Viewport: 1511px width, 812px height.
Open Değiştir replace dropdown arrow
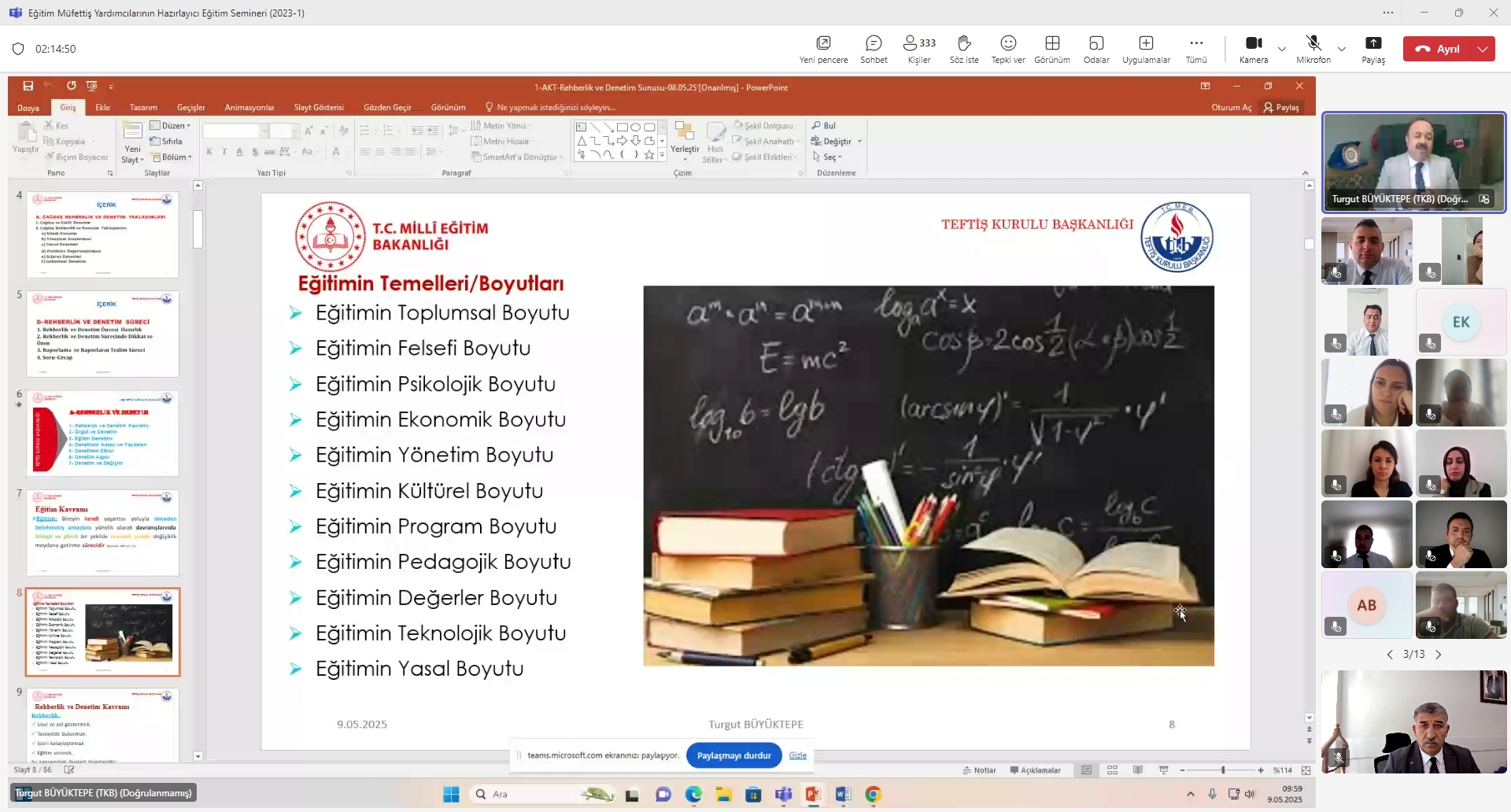tap(859, 142)
